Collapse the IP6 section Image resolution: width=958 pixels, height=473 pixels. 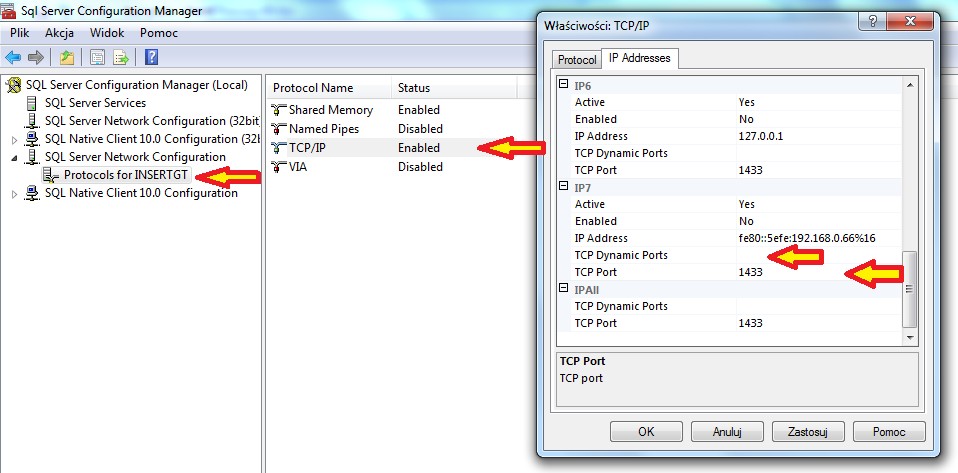coord(564,85)
